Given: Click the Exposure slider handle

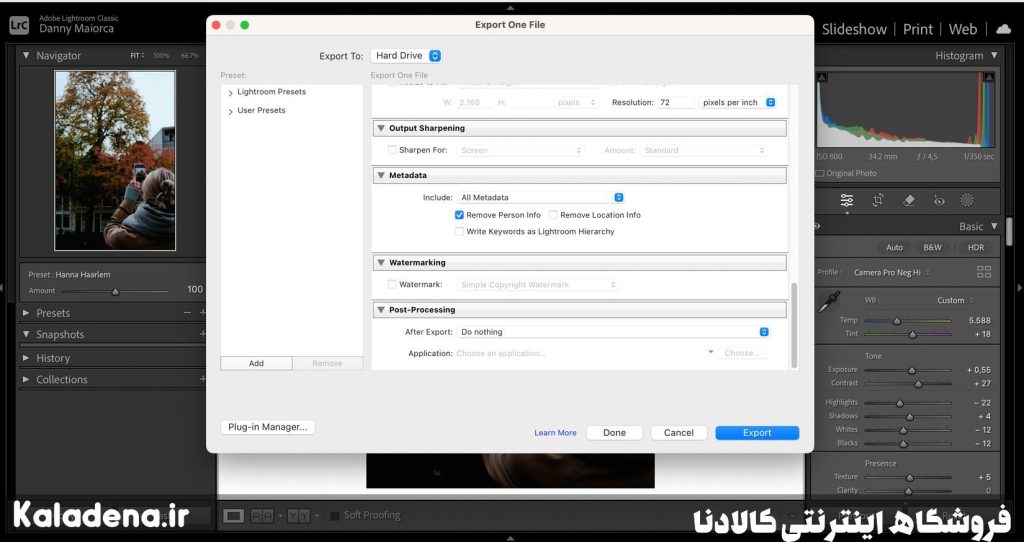Looking at the screenshot, I should [x=912, y=370].
